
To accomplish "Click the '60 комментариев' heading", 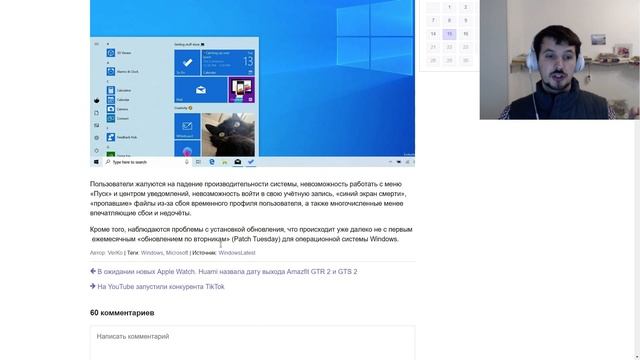I will pos(122,313).
